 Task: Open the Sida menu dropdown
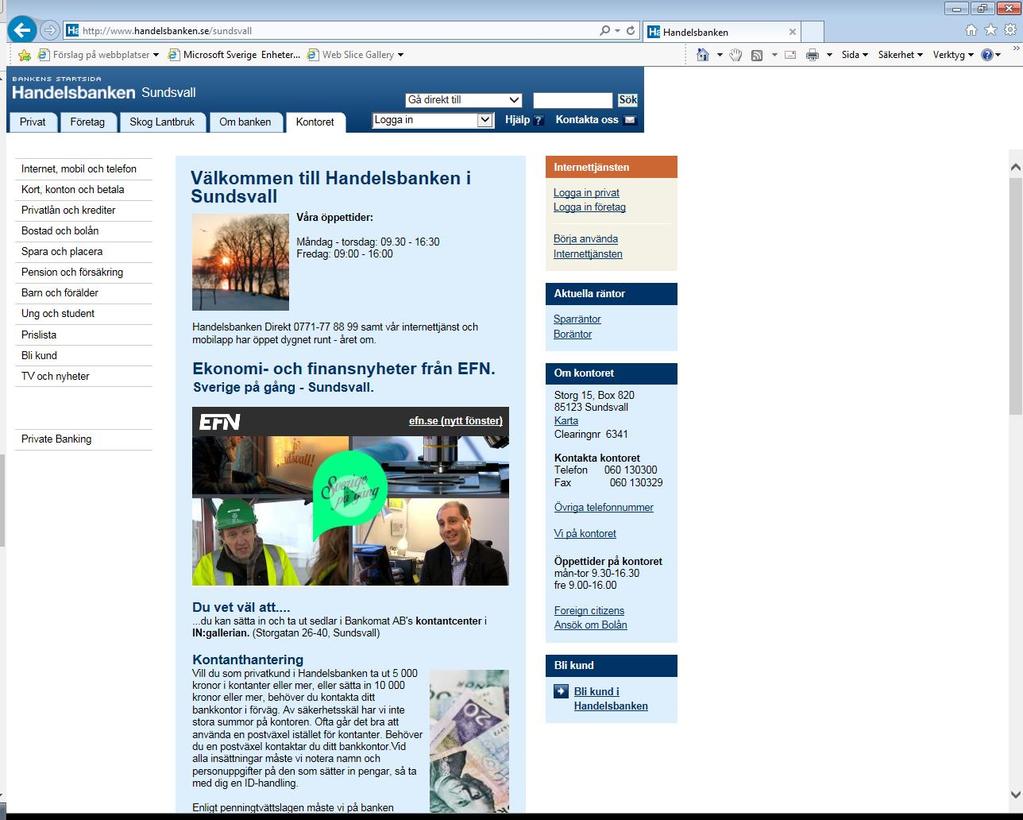click(x=855, y=55)
